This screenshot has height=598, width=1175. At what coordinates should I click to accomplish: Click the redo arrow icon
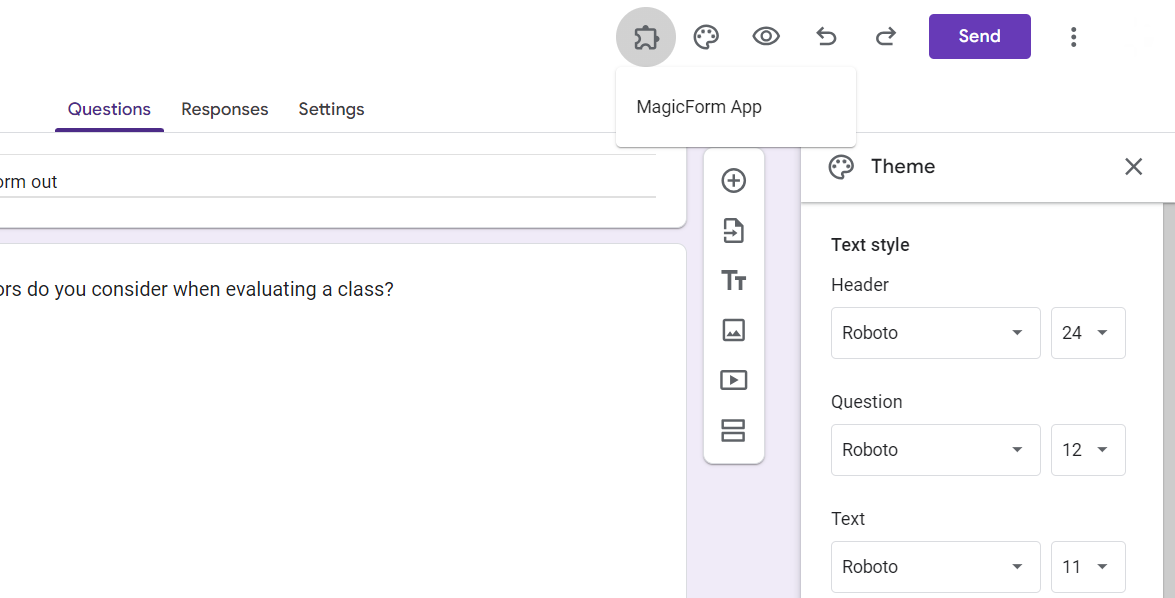(886, 37)
